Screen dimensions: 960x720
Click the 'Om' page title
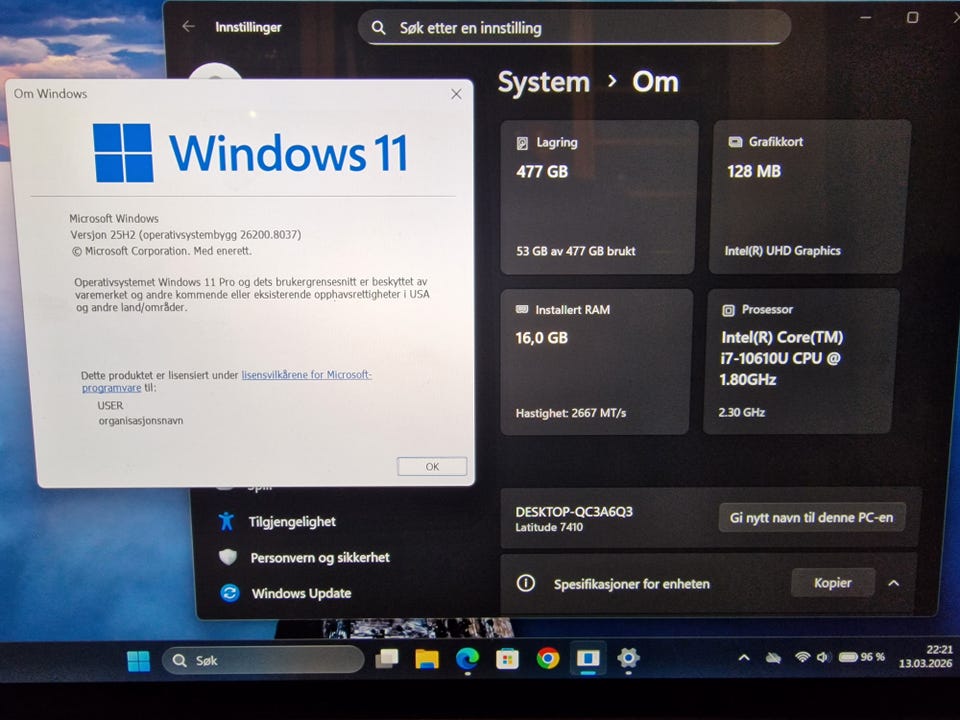point(655,82)
